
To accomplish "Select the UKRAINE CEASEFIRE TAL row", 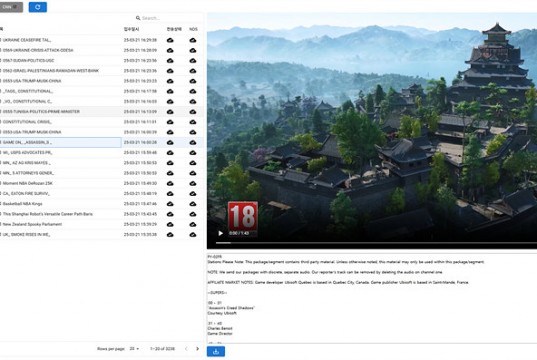I will tap(102, 40).
